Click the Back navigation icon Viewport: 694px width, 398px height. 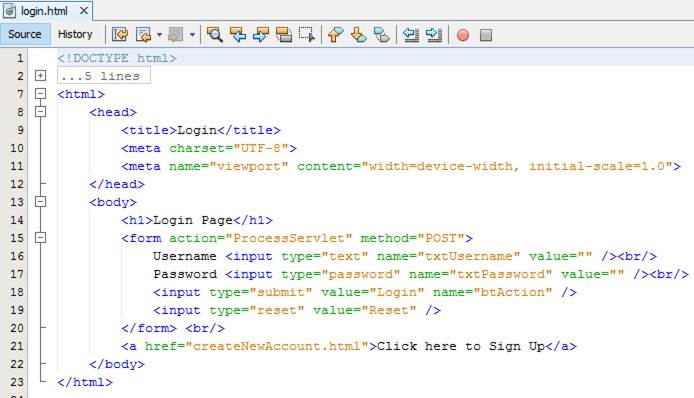pyautogui.click(x=143, y=35)
